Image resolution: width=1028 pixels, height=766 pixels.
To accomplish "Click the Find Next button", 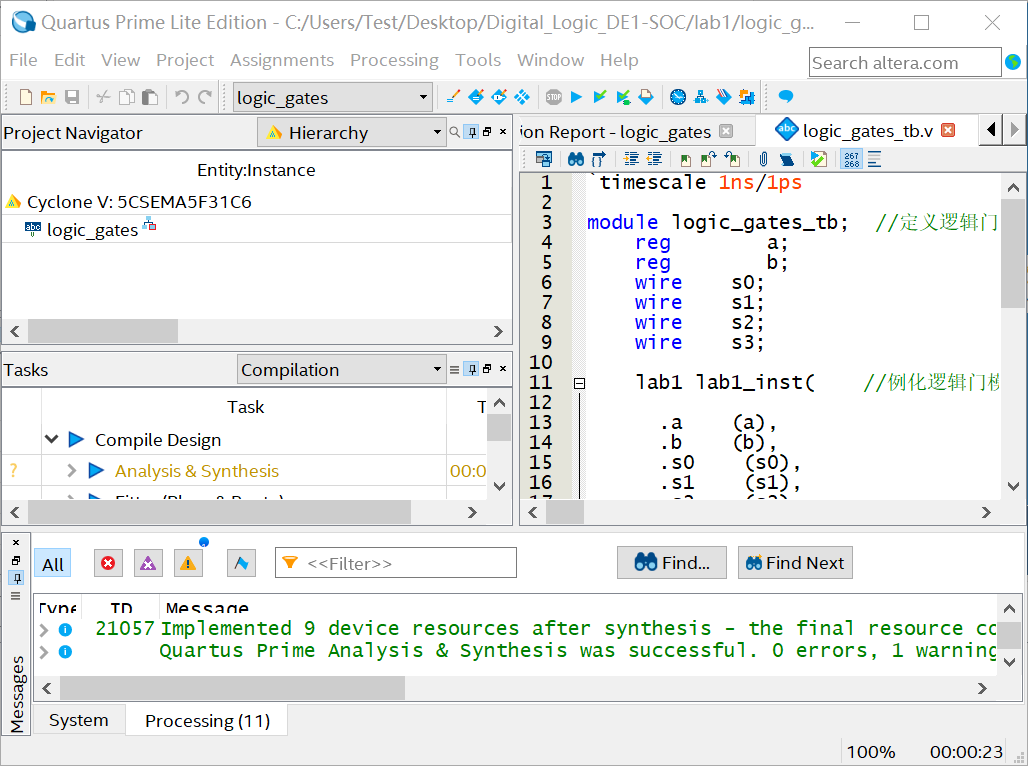I will (x=795, y=563).
